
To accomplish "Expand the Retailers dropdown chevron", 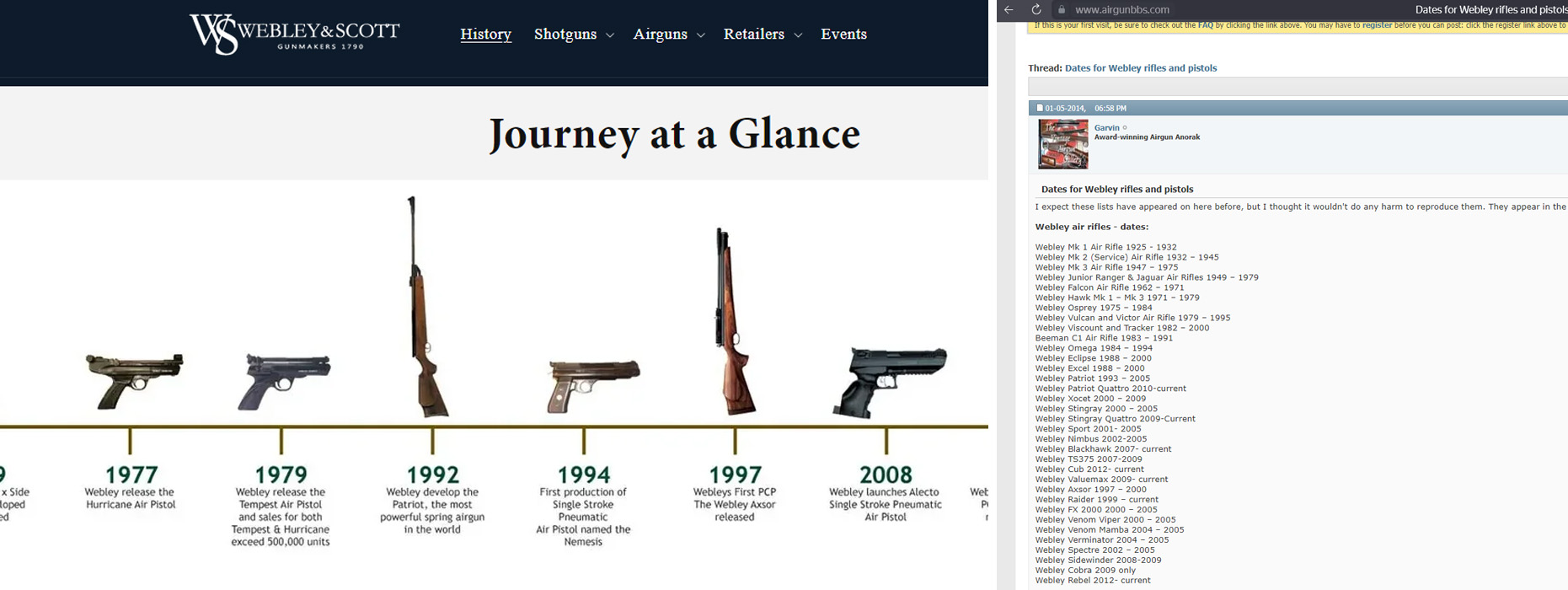I will [798, 35].
